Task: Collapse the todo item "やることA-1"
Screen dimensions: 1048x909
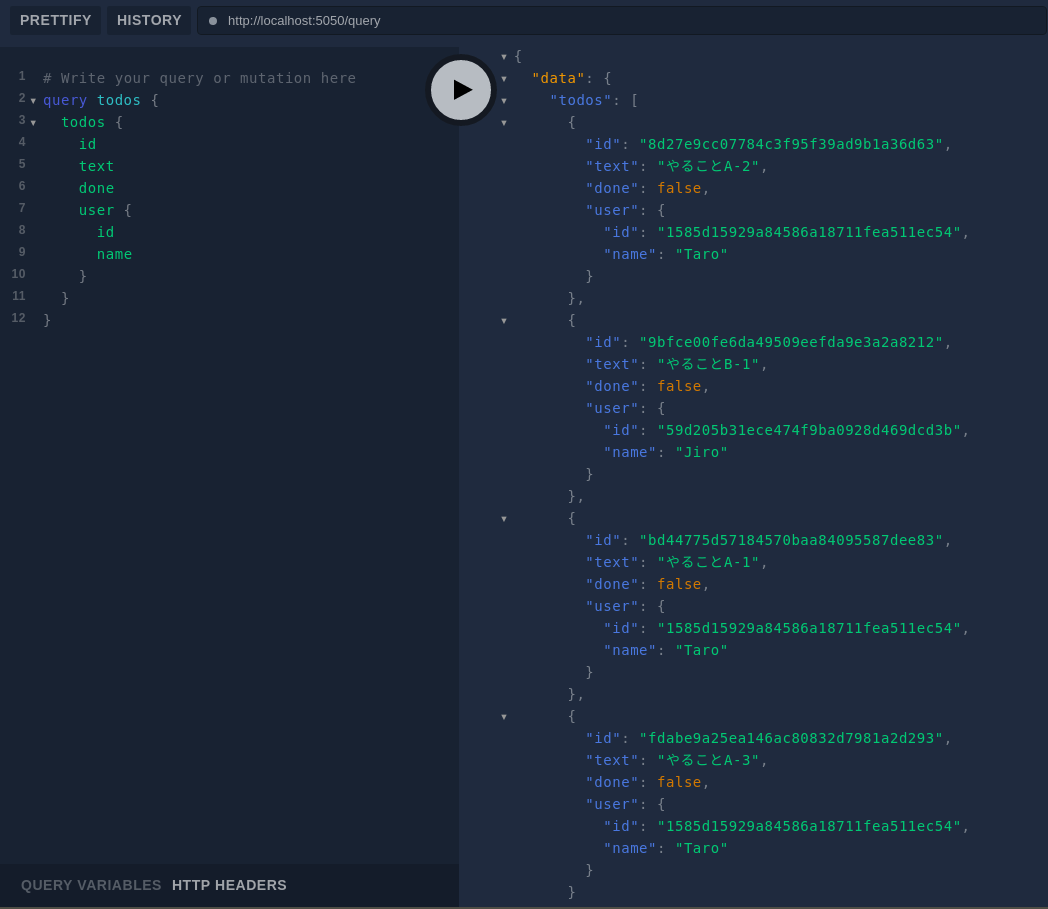Action: pyautogui.click(x=504, y=518)
